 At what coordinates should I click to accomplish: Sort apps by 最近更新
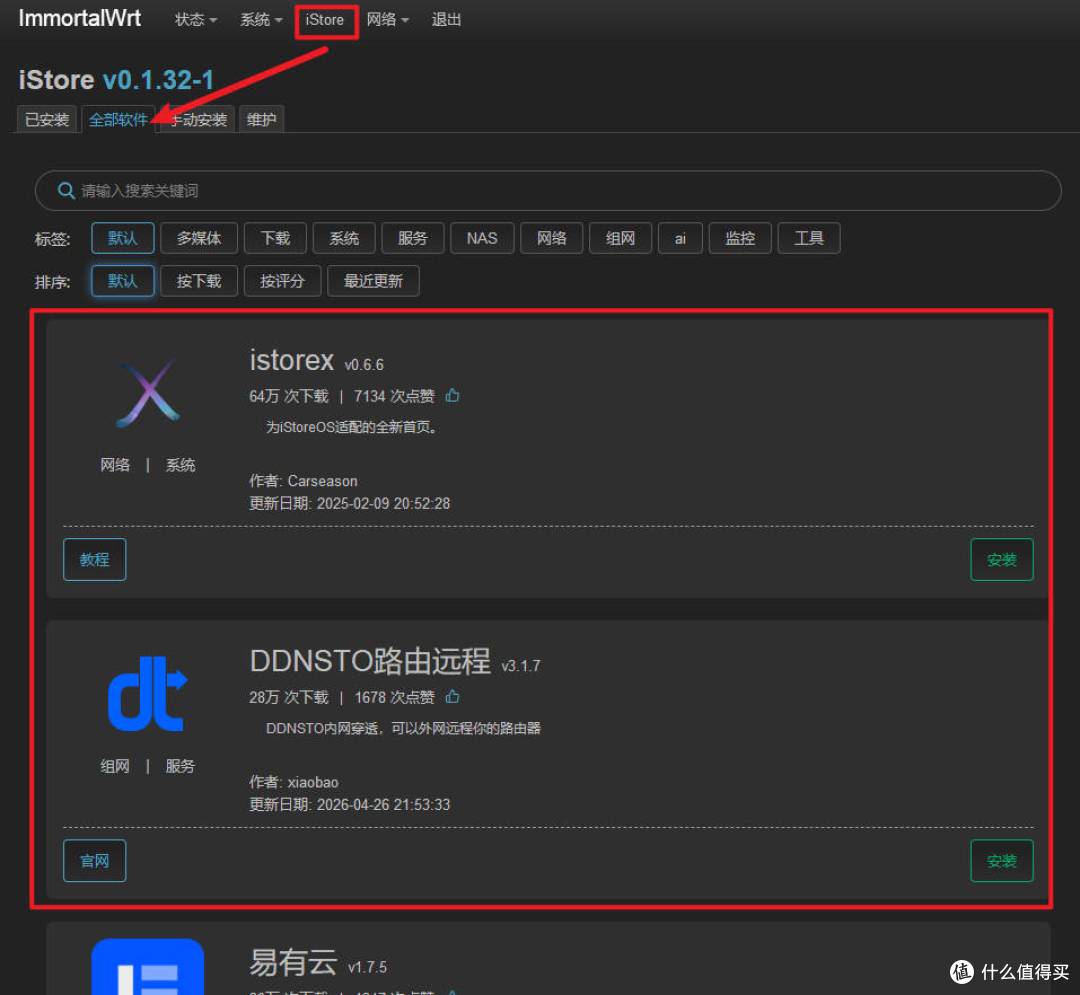[x=373, y=281]
